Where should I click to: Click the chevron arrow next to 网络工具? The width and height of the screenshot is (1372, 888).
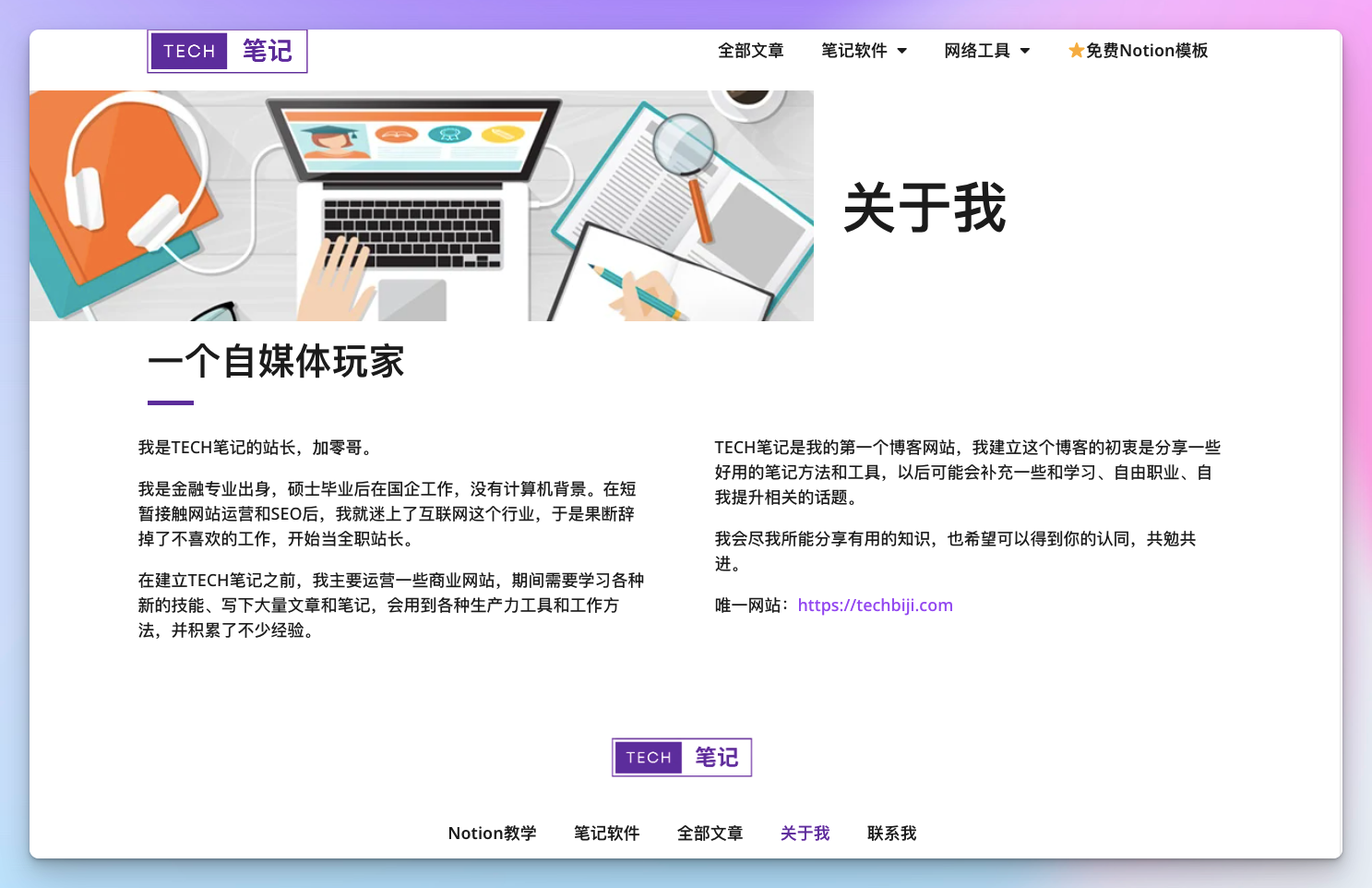(x=1027, y=53)
